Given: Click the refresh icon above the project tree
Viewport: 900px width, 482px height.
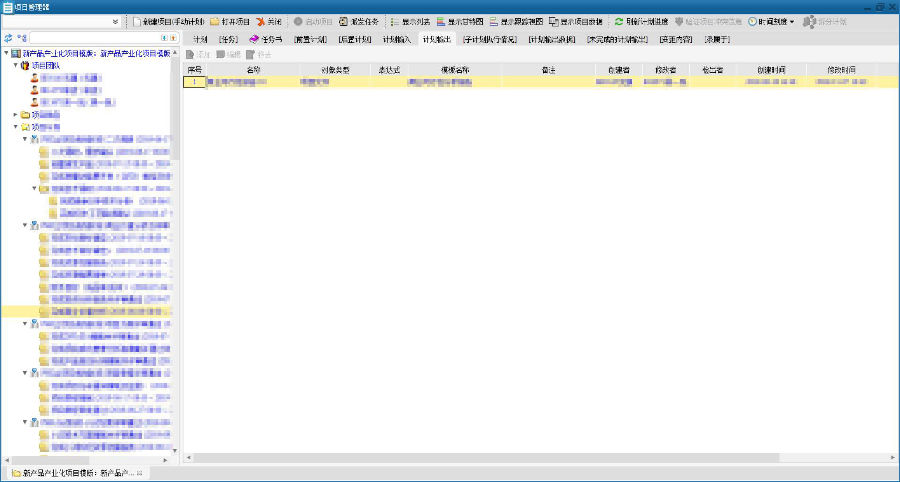Looking at the screenshot, I should click(x=8, y=38).
